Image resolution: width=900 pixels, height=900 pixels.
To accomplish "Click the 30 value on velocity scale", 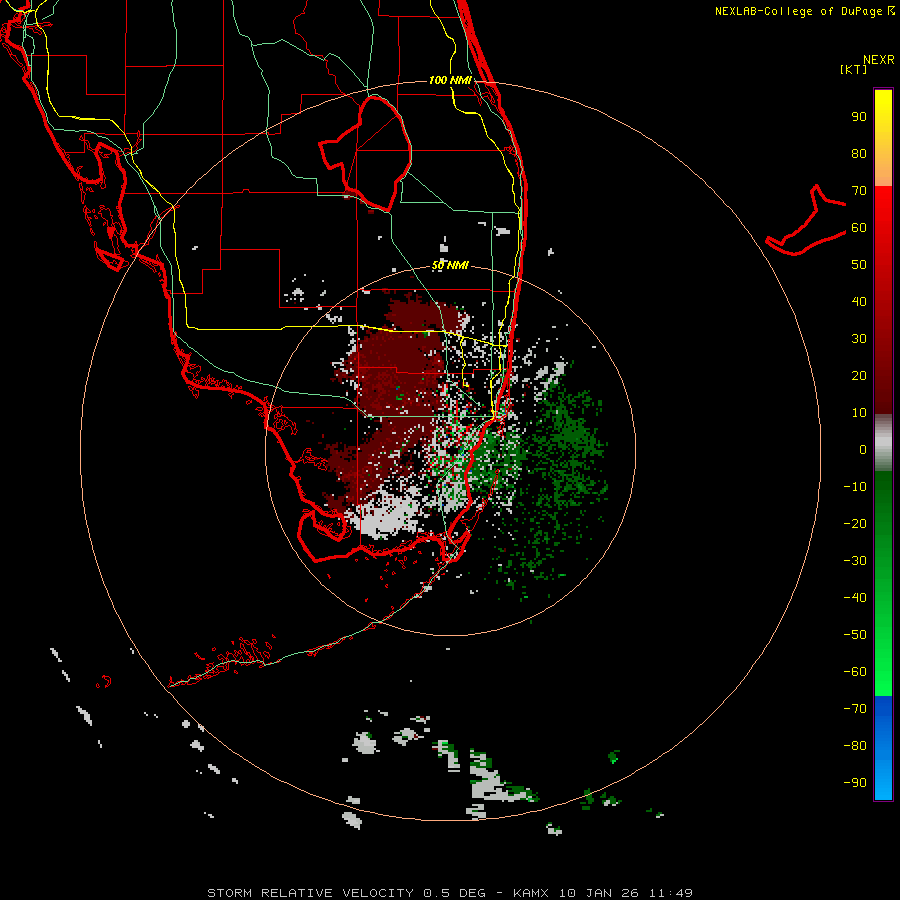I will [859, 339].
